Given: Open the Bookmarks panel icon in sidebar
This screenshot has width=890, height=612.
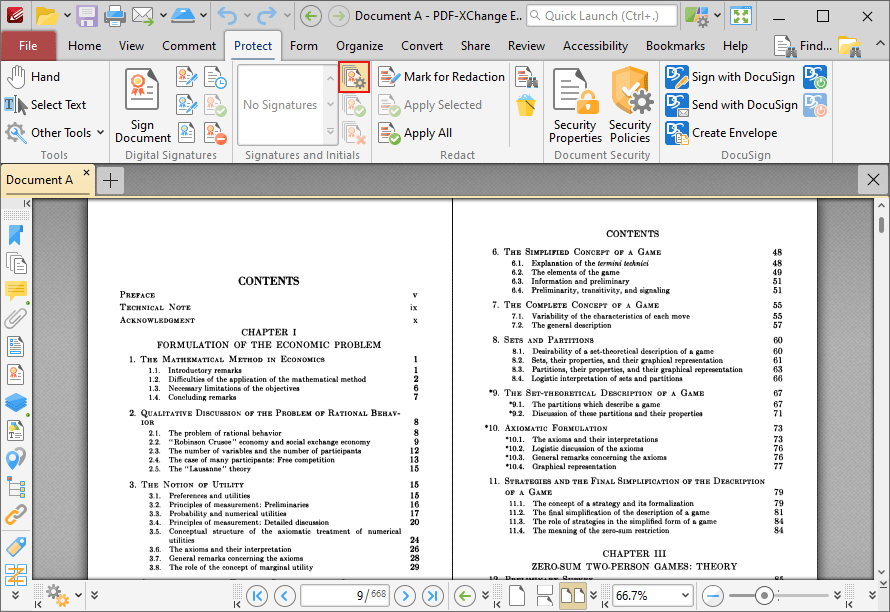Looking at the screenshot, I should (x=14, y=234).
